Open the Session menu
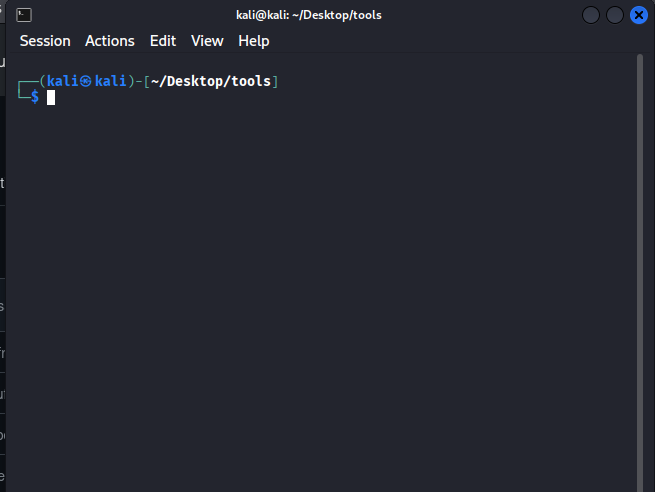 (x=45, y=41)
